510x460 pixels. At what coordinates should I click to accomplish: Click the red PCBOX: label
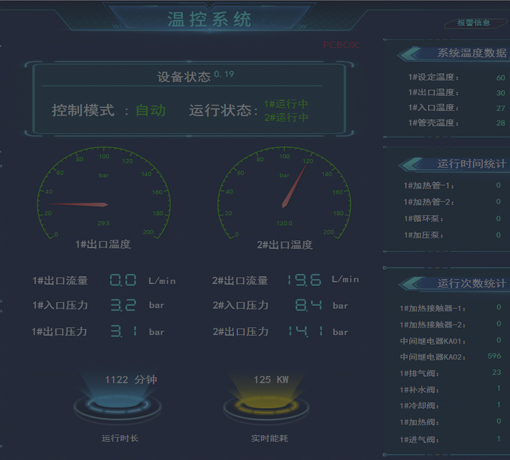(x=341, y=45)
